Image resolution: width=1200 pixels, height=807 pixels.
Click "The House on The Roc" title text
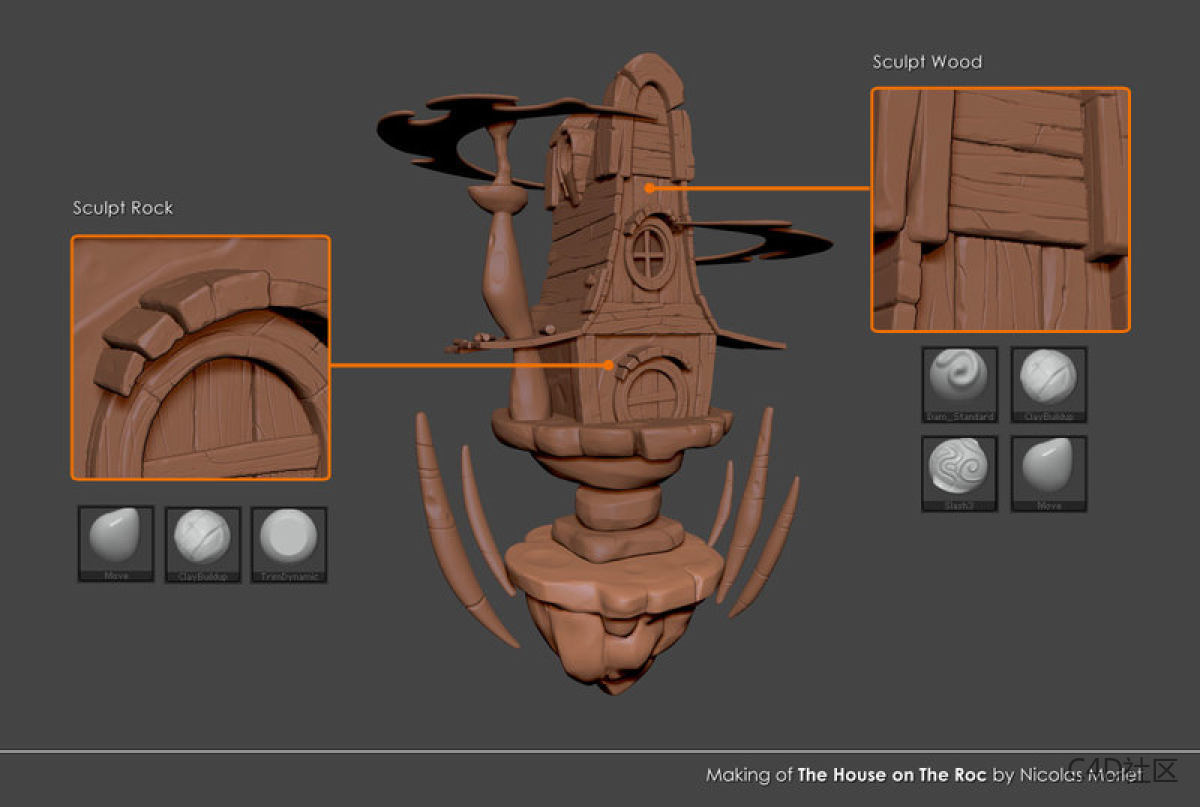point(891,775)
